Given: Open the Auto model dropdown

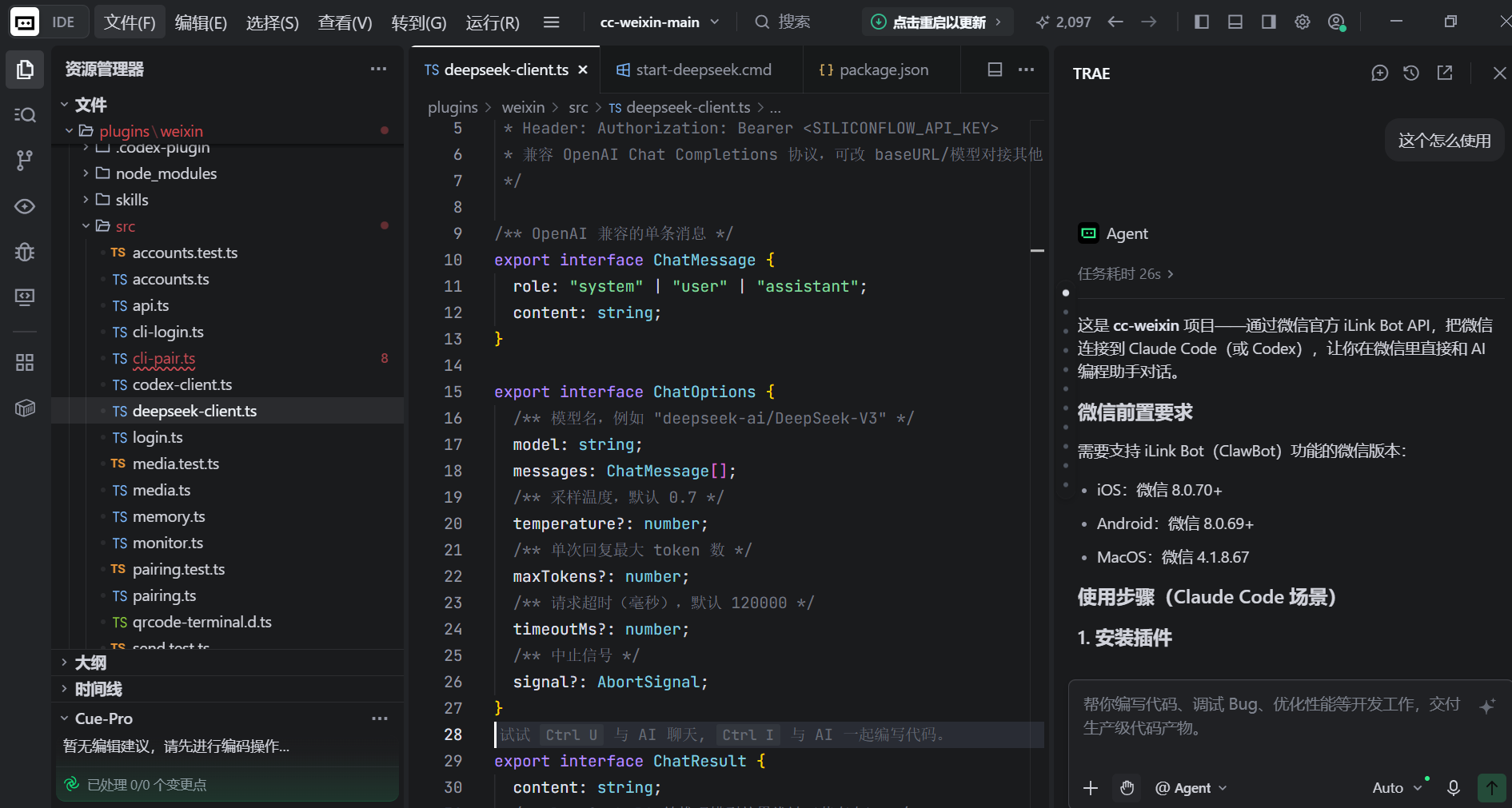Looking at the screenshot, I should [x=1398, y=788].
